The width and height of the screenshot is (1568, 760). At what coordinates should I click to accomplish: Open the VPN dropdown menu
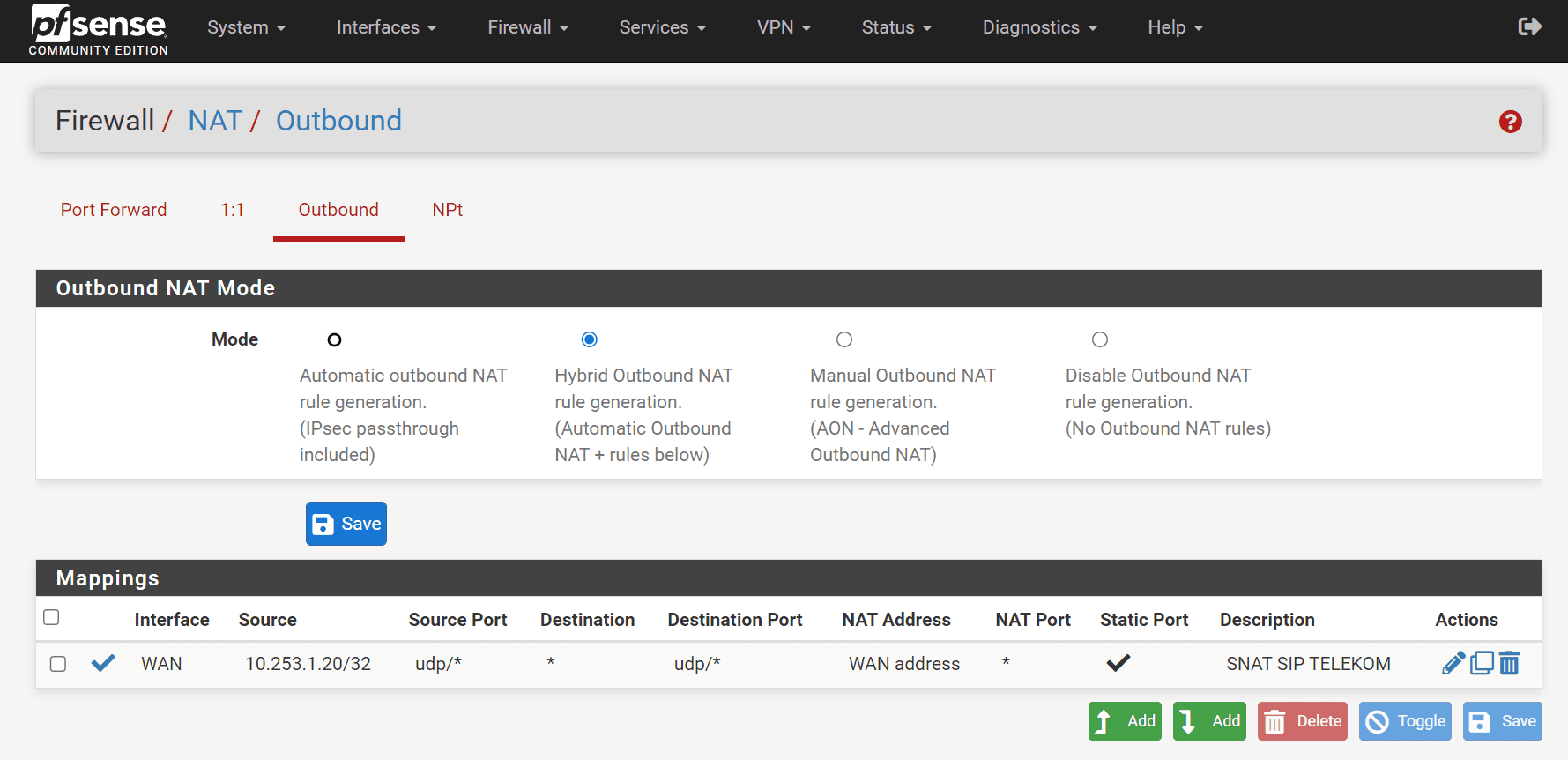pyautogui.click(x=784, y=27)
